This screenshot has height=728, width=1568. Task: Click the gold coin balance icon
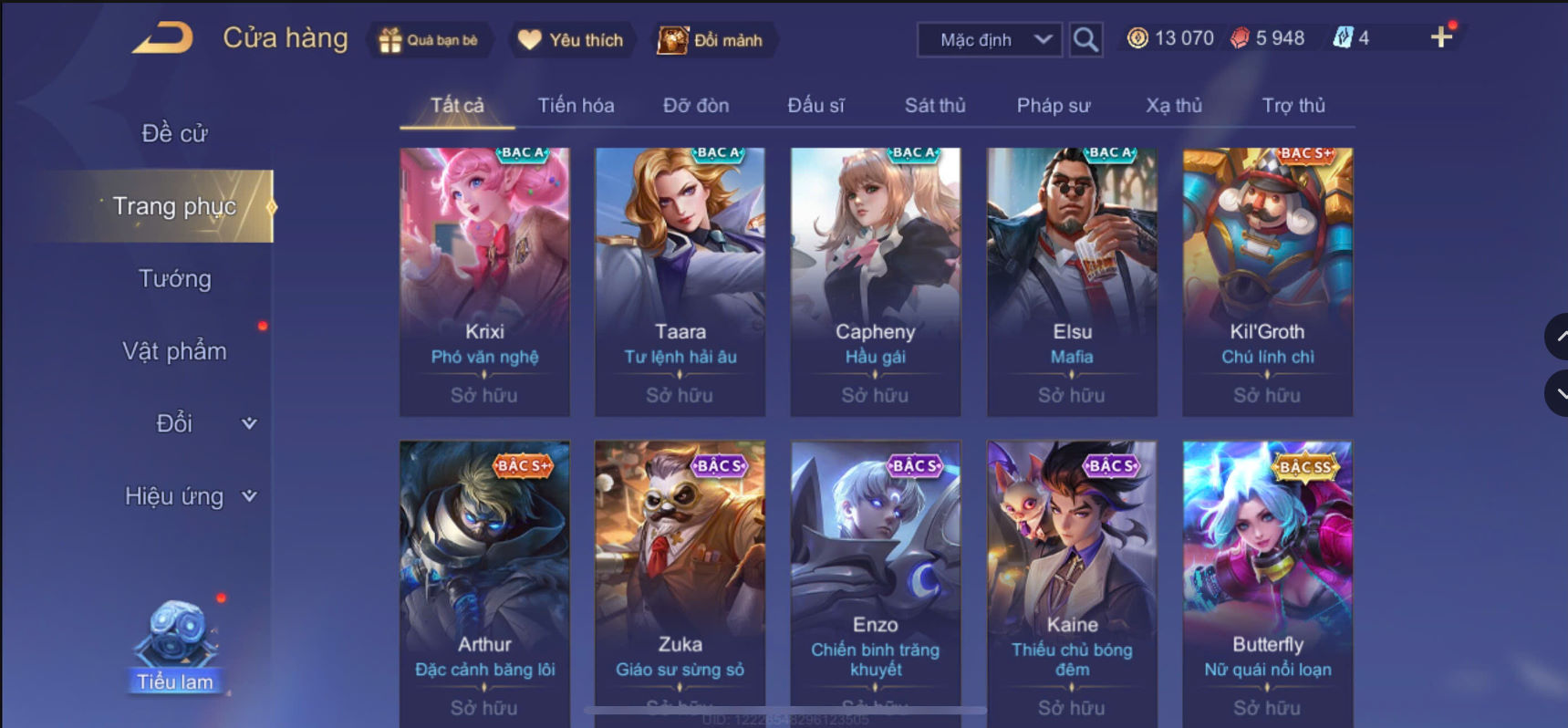1137,38
